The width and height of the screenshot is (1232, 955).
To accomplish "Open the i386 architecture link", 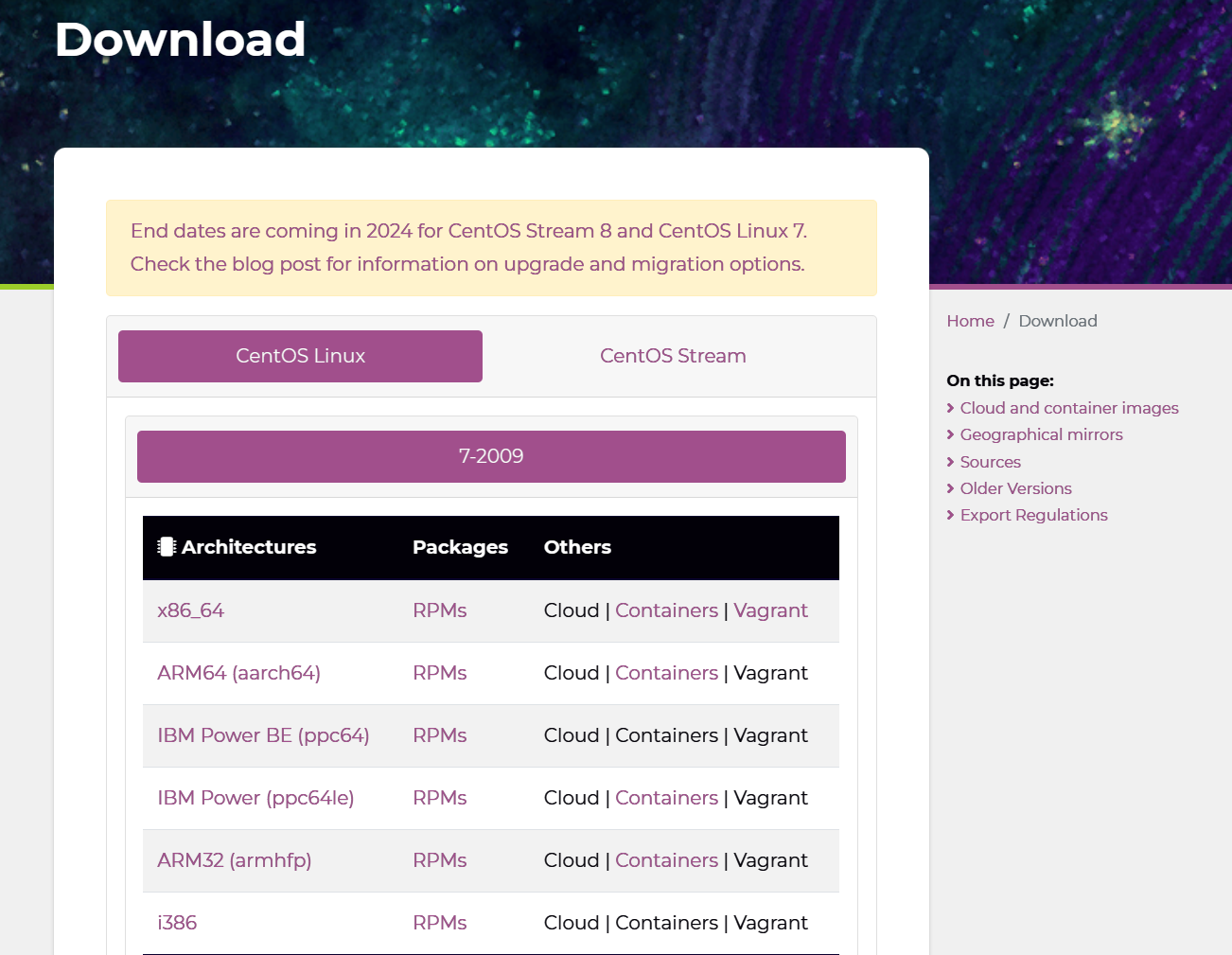I will pos(177,923).
